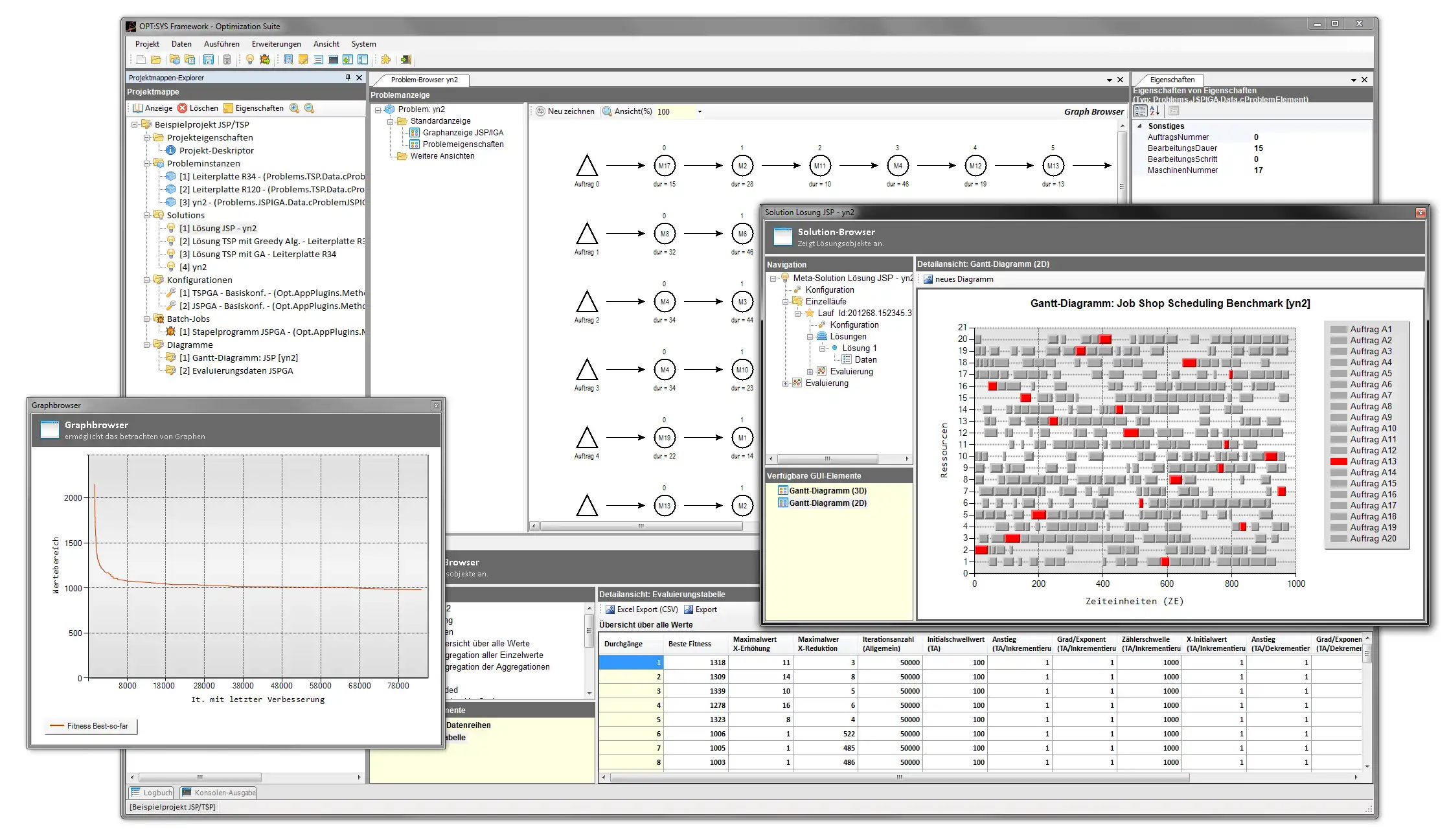Screen dimensions: 1449x840
Task: Click the puzzle piece plugin toolbar icon
Action: click(x=386, y=60)
